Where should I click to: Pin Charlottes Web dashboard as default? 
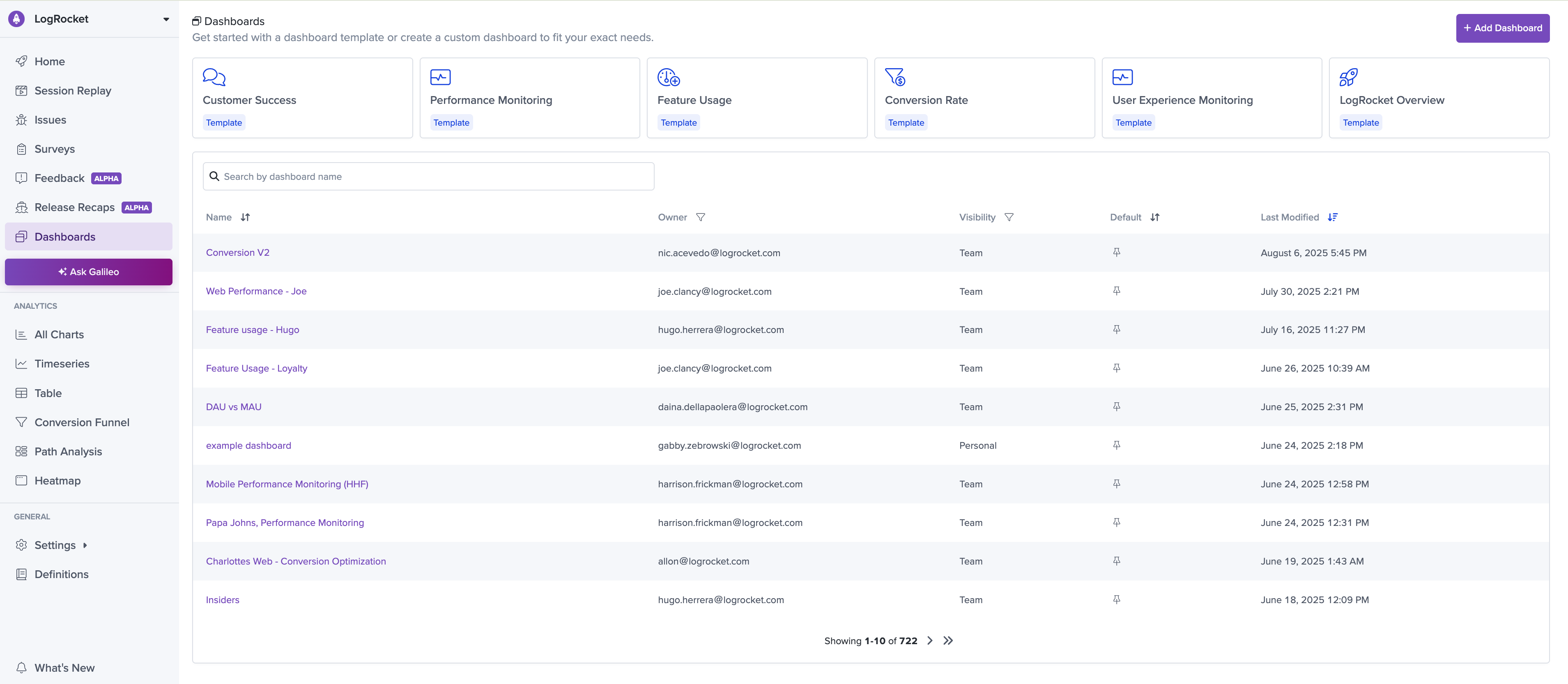point(1116,561)
